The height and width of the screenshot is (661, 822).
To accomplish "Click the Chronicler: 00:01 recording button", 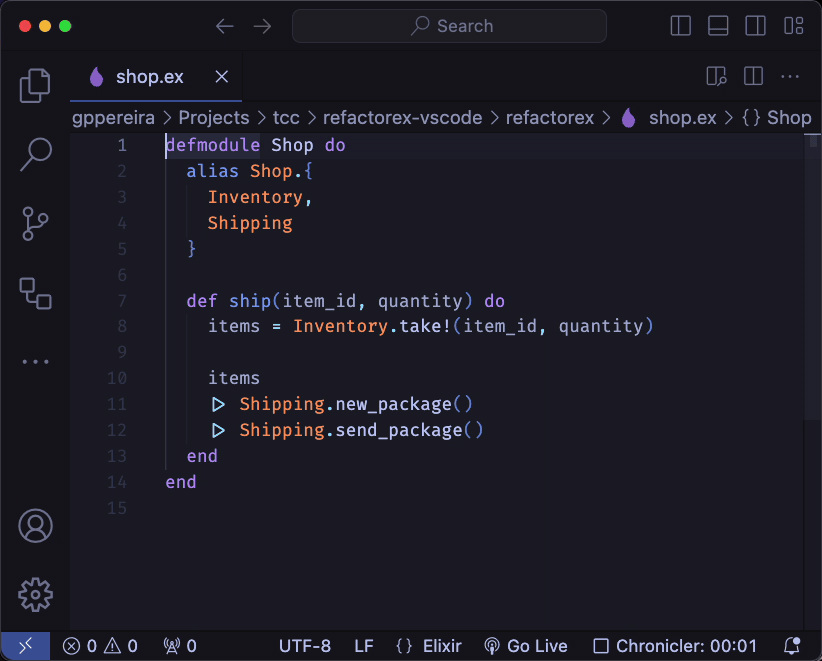I will coord(675,646).
